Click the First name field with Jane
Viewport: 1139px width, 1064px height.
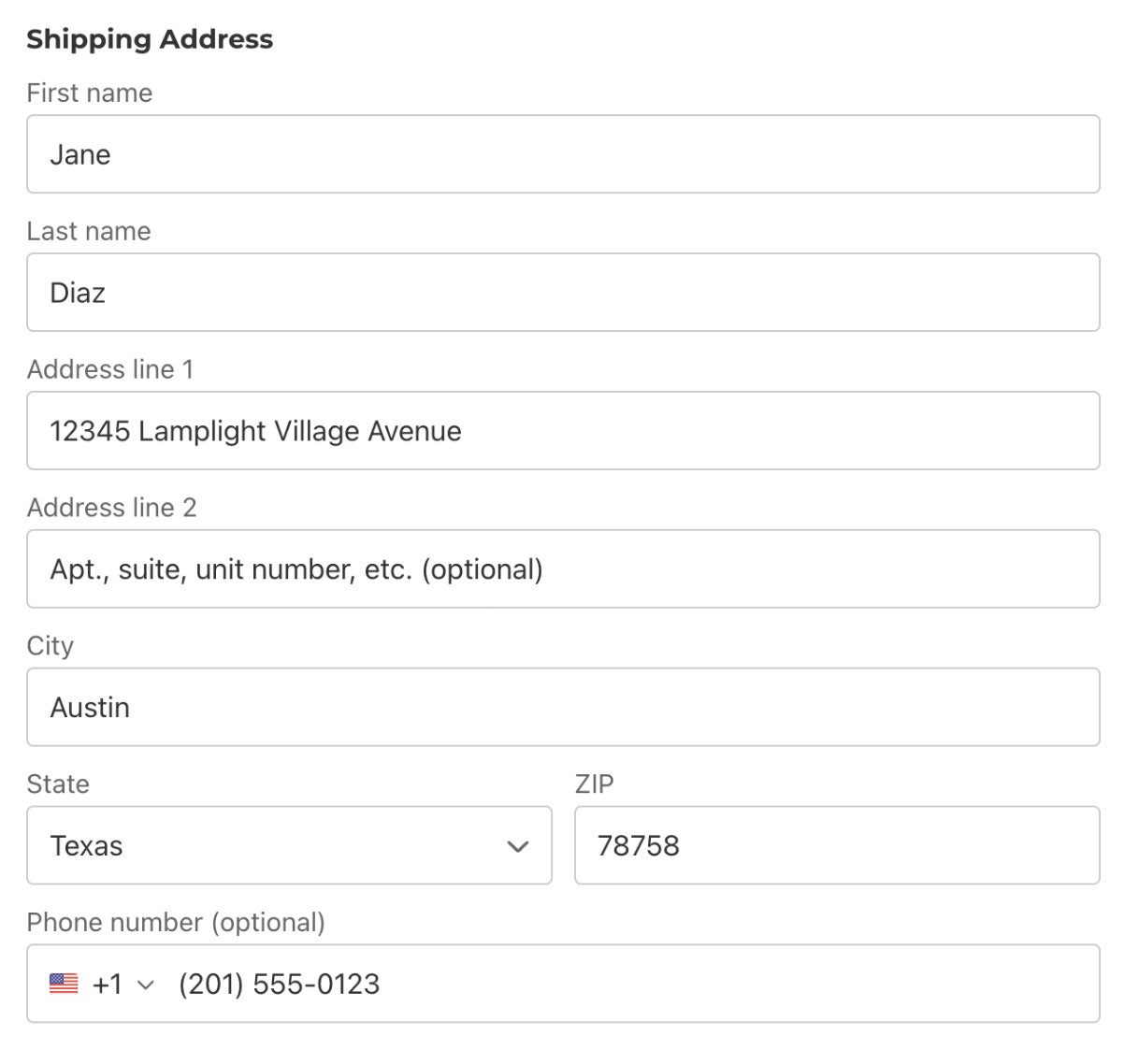[x=561, y=153]
